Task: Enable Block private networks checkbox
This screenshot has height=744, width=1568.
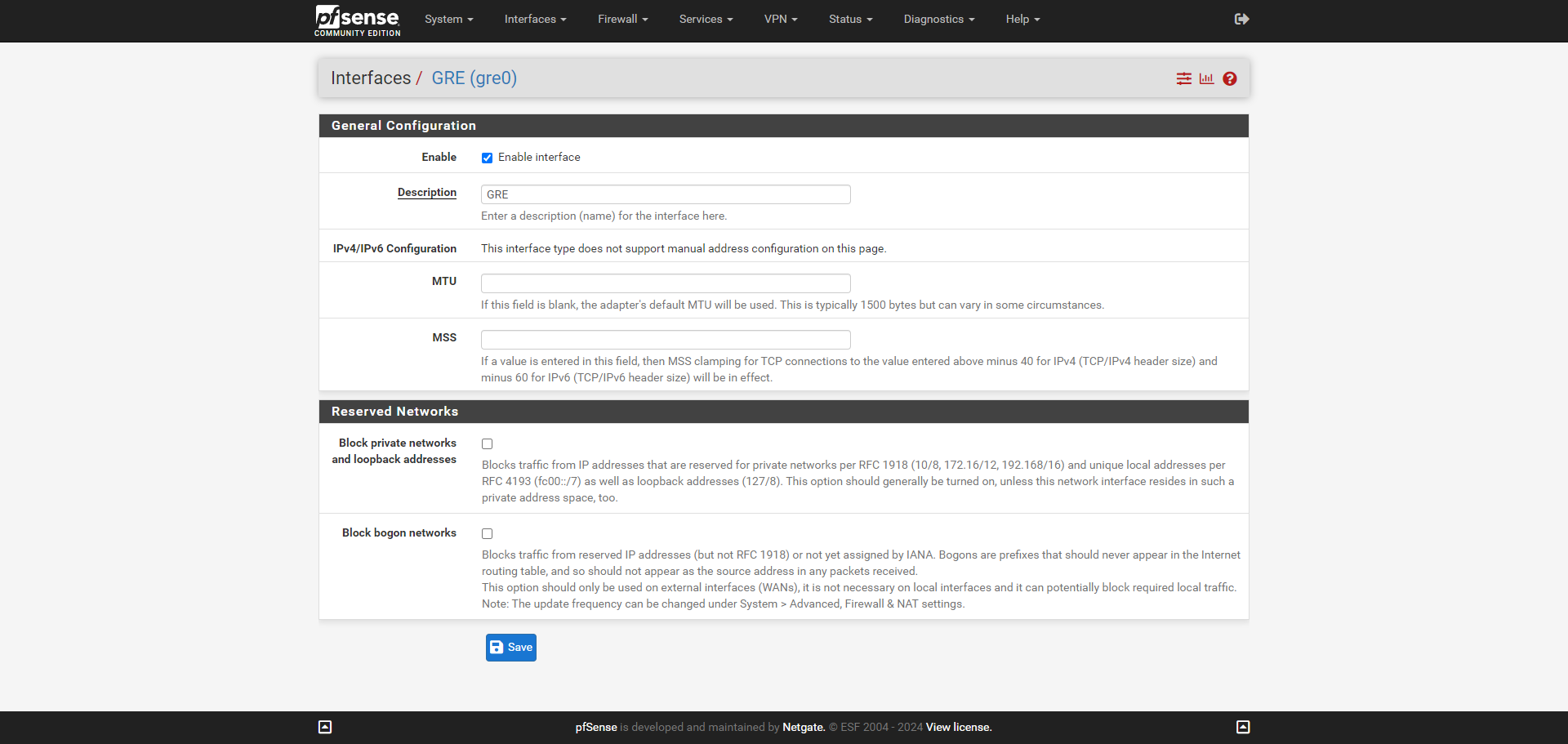Action: pyautogui.click(x=487, y=444)
